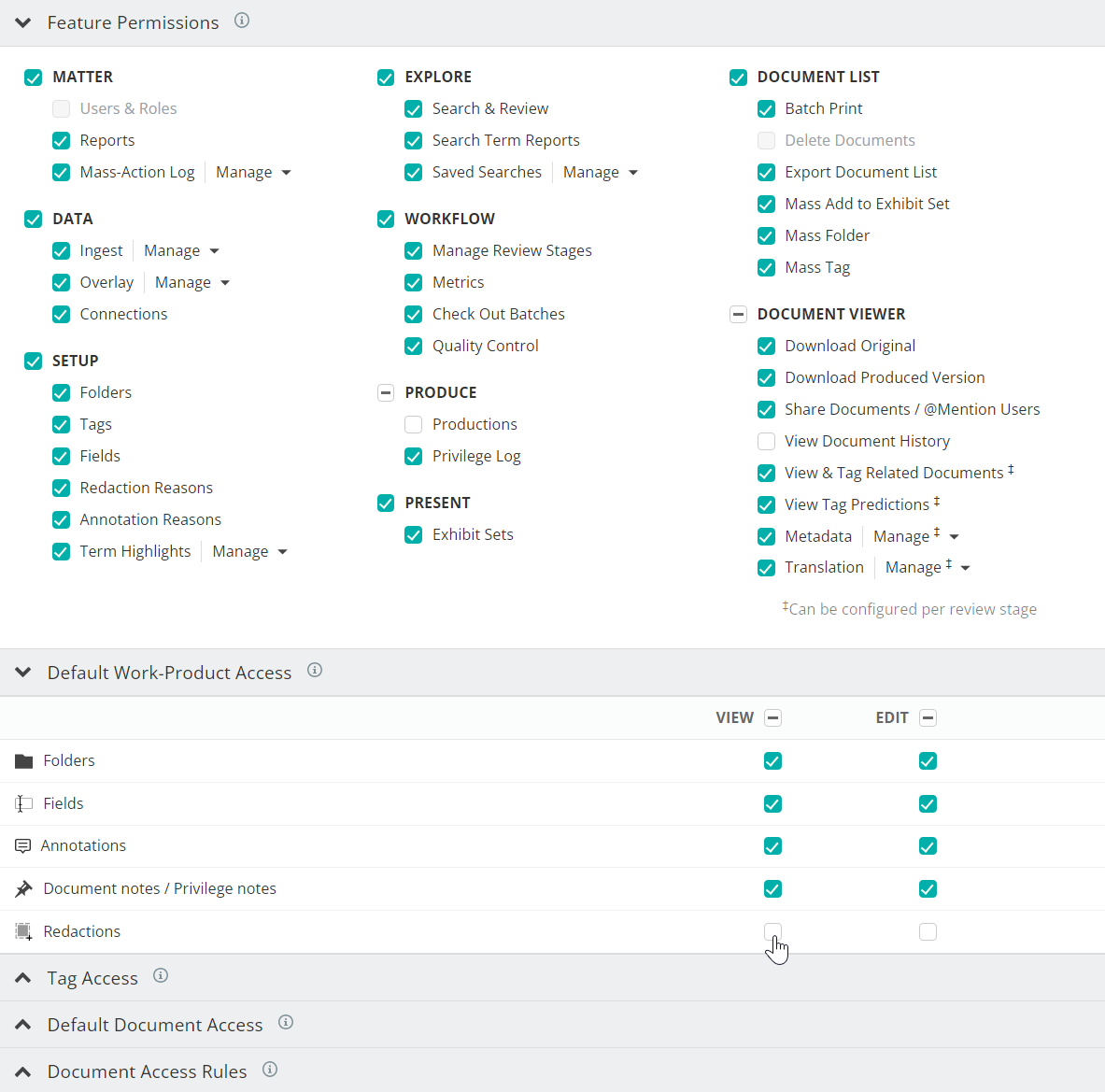Check the Redactions EDIT checkbox
The image size is (1105, 1092).
pyautogui.click(x=928, y=932)
